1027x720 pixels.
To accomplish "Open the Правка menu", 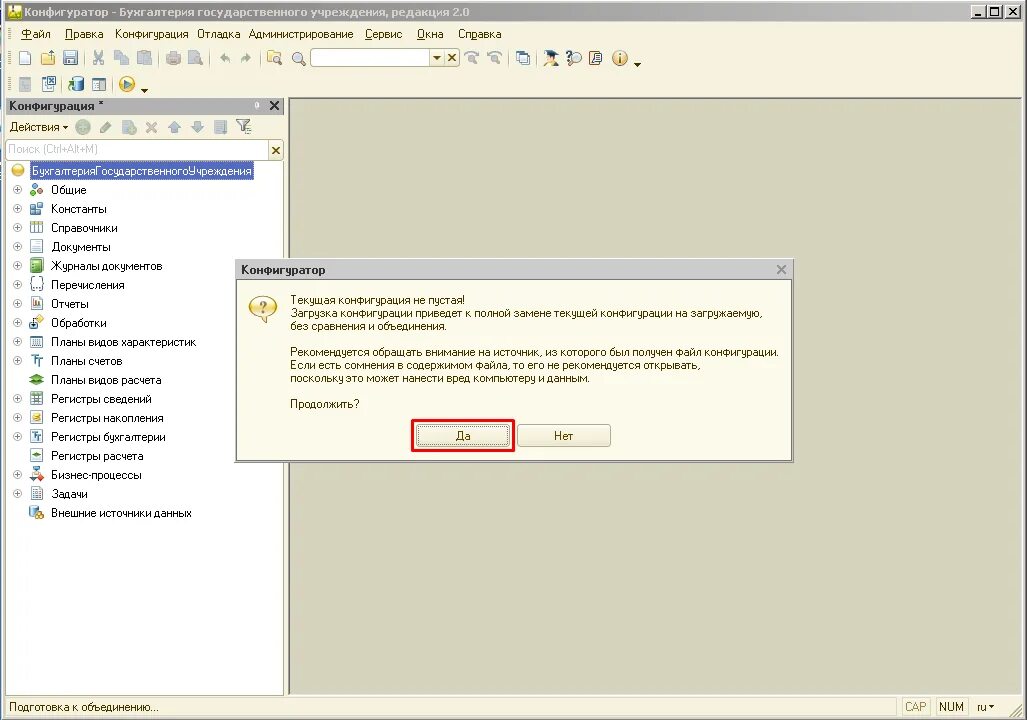I will pos(84,34).
